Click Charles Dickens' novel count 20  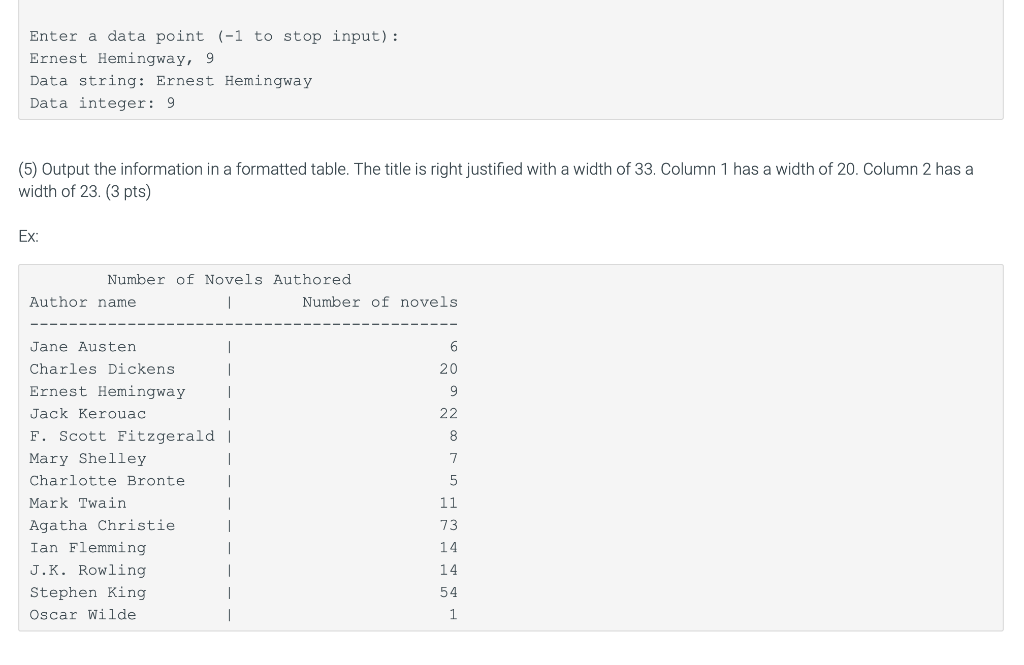pyautogui.click(x=449, y=369)
